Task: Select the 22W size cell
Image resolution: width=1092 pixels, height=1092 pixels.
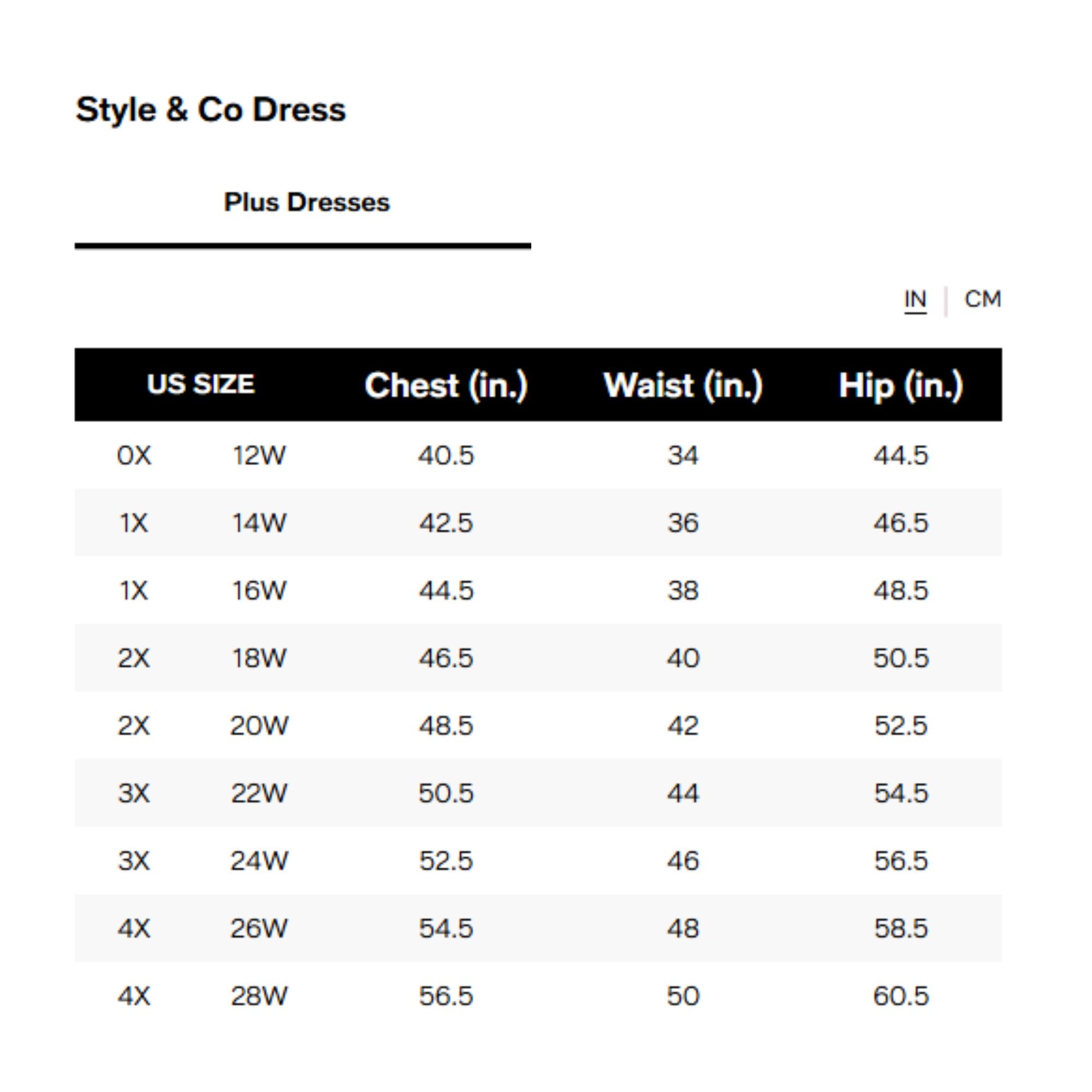Action: (x=259, y=793)
